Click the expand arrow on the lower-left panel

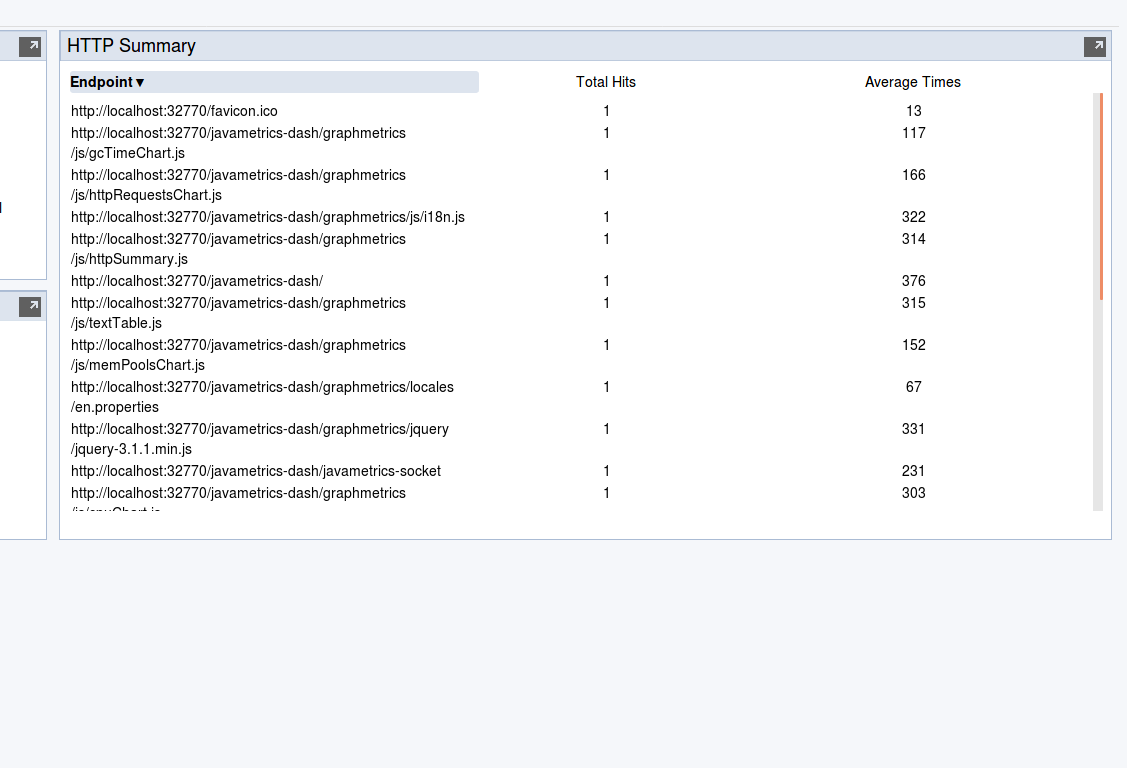pyautogui.click(x=28, y=306)
